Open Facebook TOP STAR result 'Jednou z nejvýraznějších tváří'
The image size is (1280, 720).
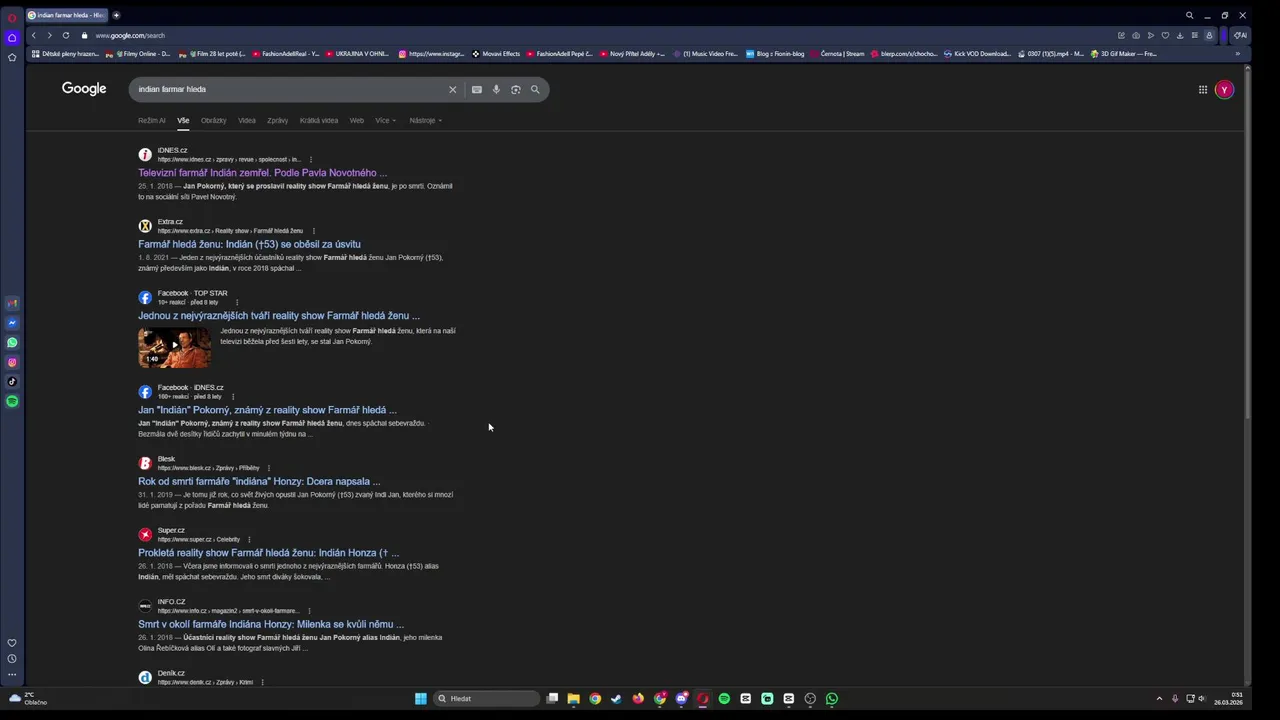click(x=279, y=316)
